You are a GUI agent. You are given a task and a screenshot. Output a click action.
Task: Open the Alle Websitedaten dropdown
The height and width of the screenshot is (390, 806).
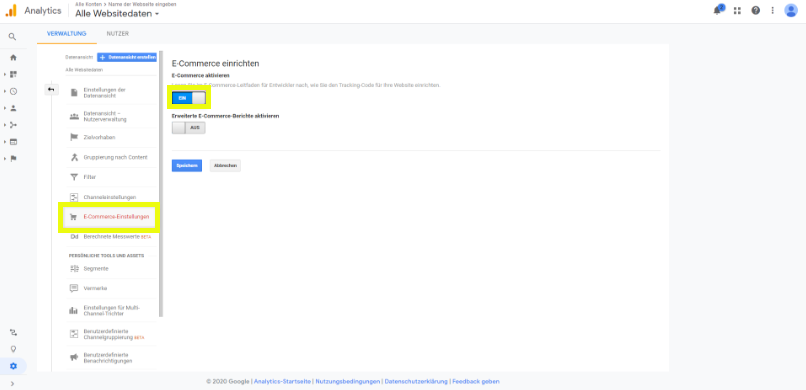[x=117, y=14]
